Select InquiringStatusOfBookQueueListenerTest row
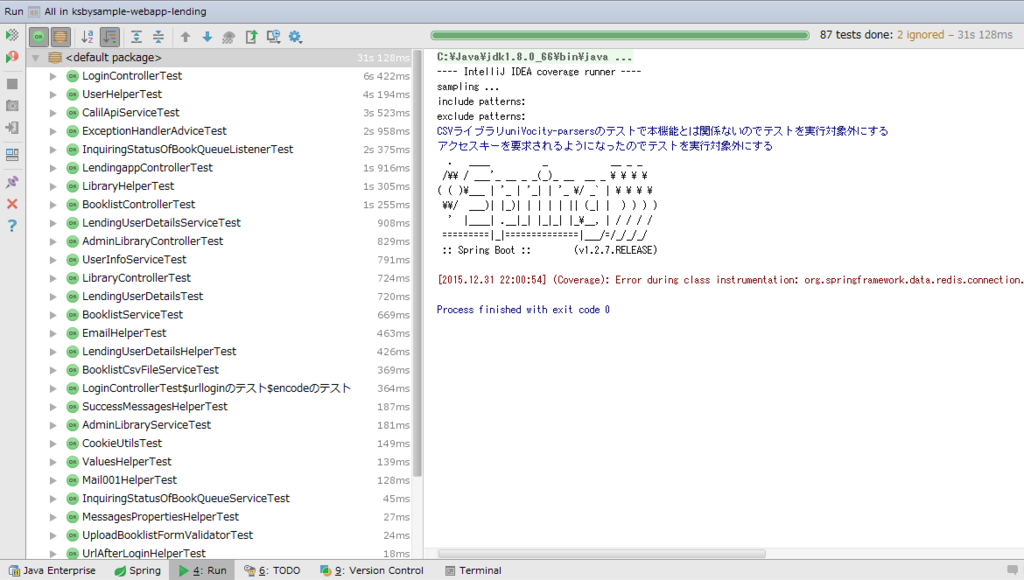Image resolution: width=1024 pixels, height=580 pixels. coord(221,150)
